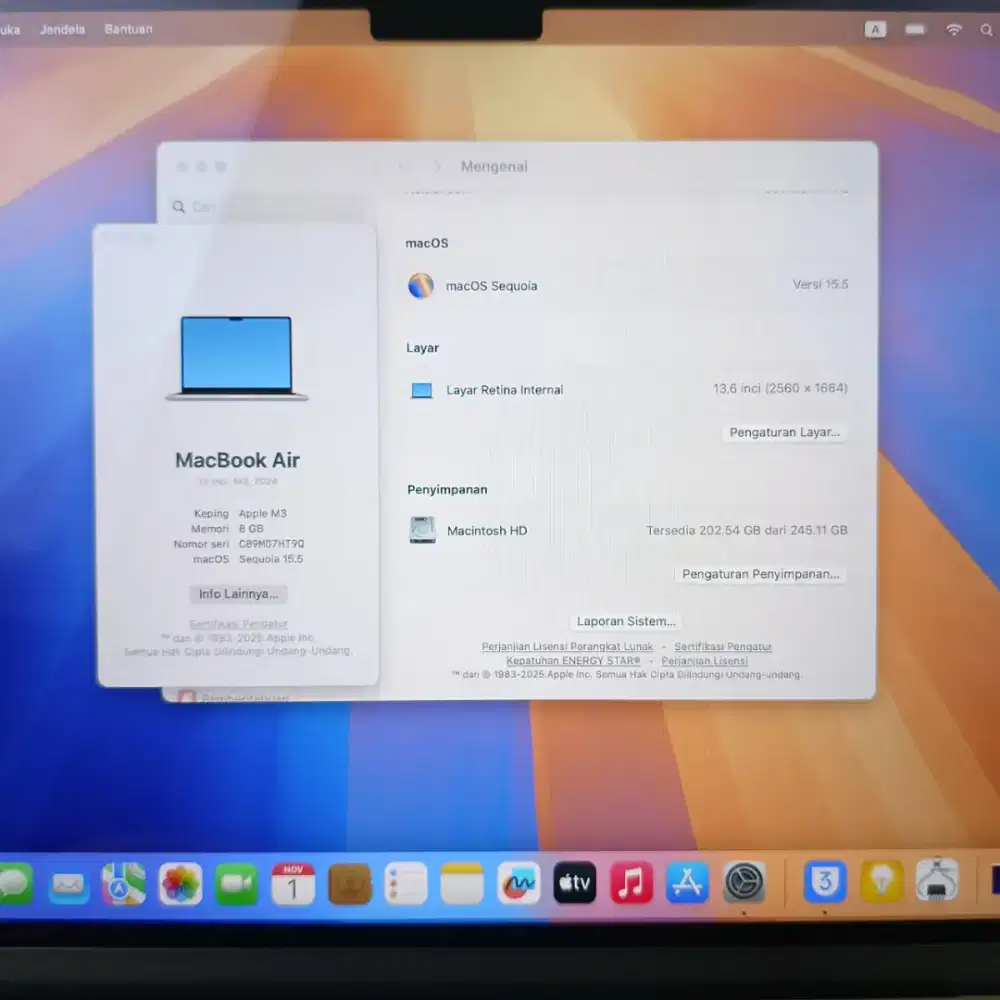Open Music from the Dock
1000x1000 pixels.
(631, 883)
